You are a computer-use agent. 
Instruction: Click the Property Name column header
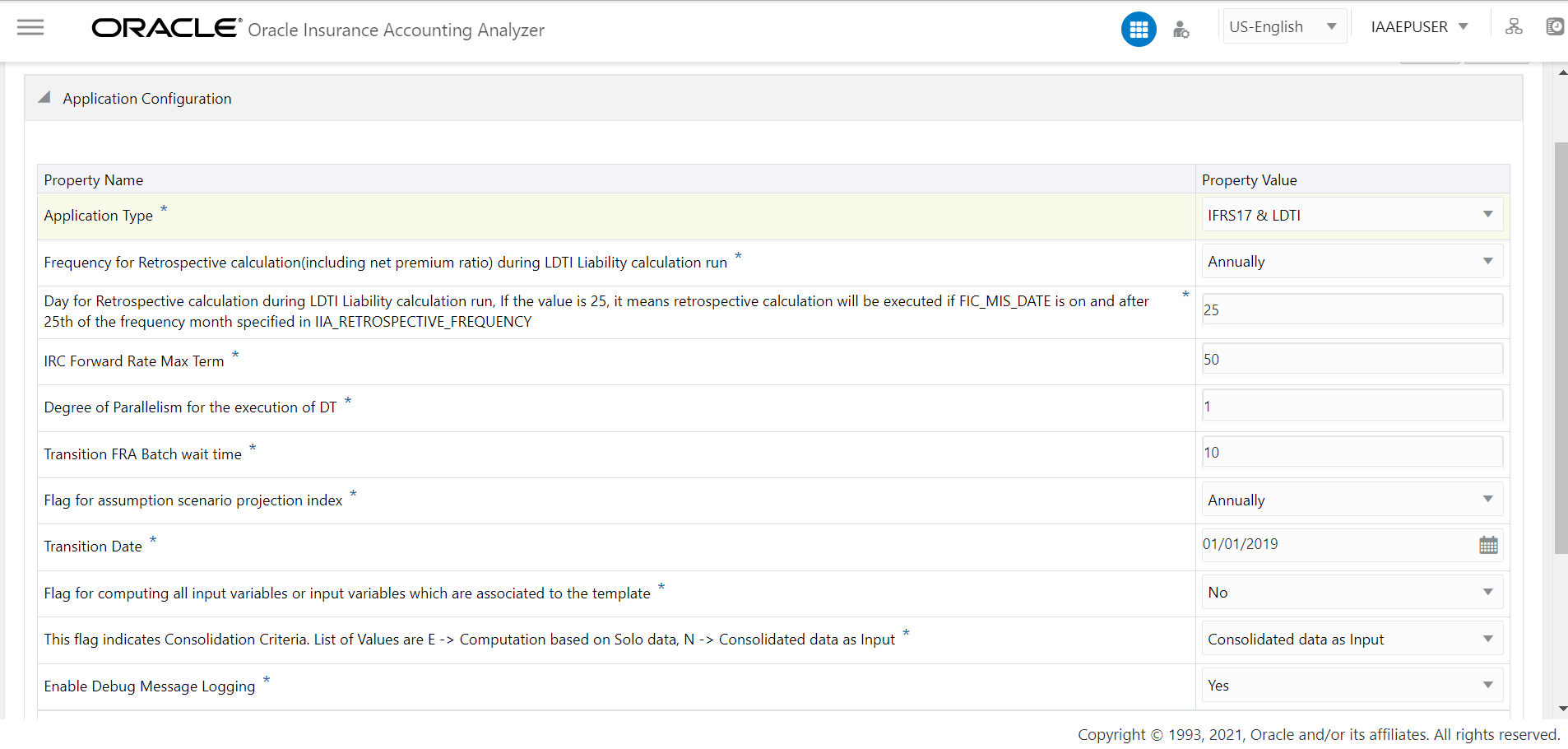(616, 179)
